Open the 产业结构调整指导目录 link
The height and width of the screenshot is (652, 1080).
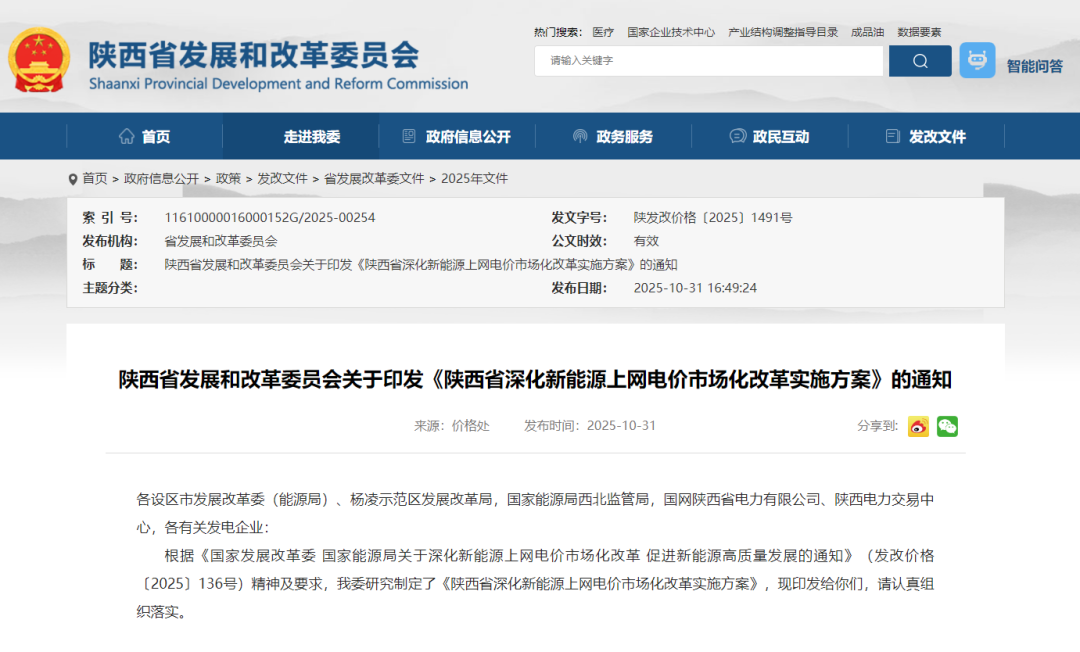781,32
